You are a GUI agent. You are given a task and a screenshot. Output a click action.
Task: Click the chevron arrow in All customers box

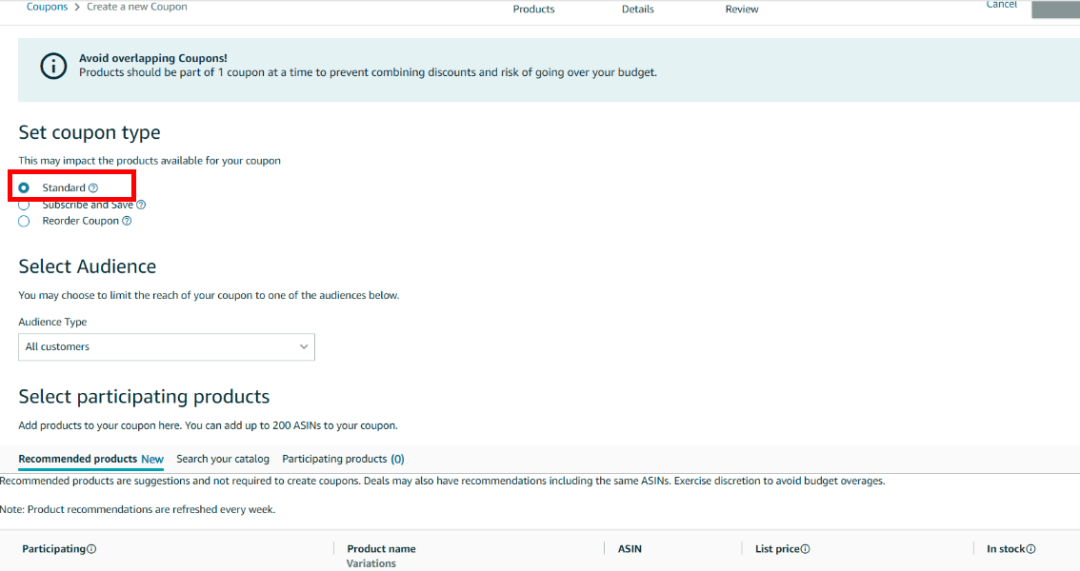pos(304,347)
